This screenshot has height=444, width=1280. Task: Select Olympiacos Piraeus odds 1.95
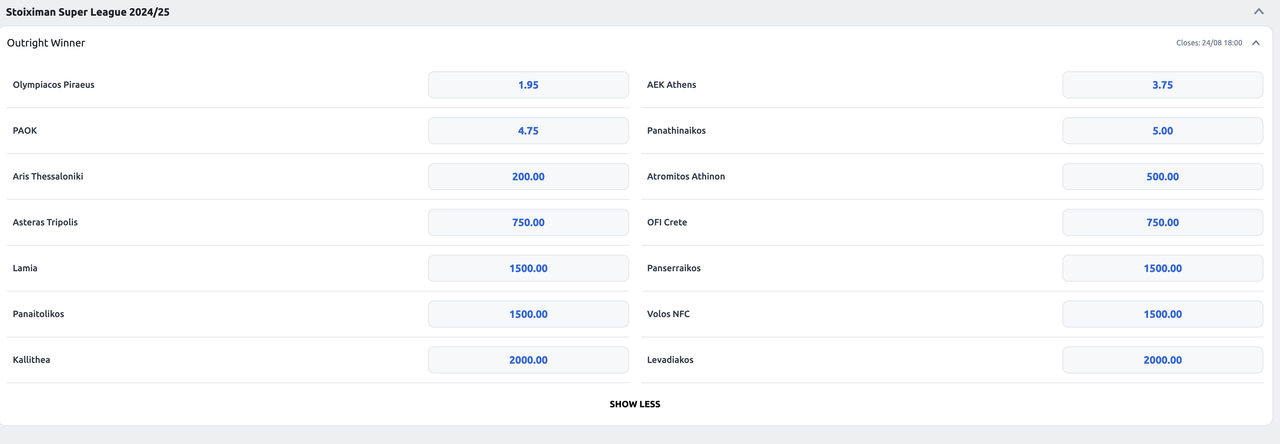tap(528, 85)
